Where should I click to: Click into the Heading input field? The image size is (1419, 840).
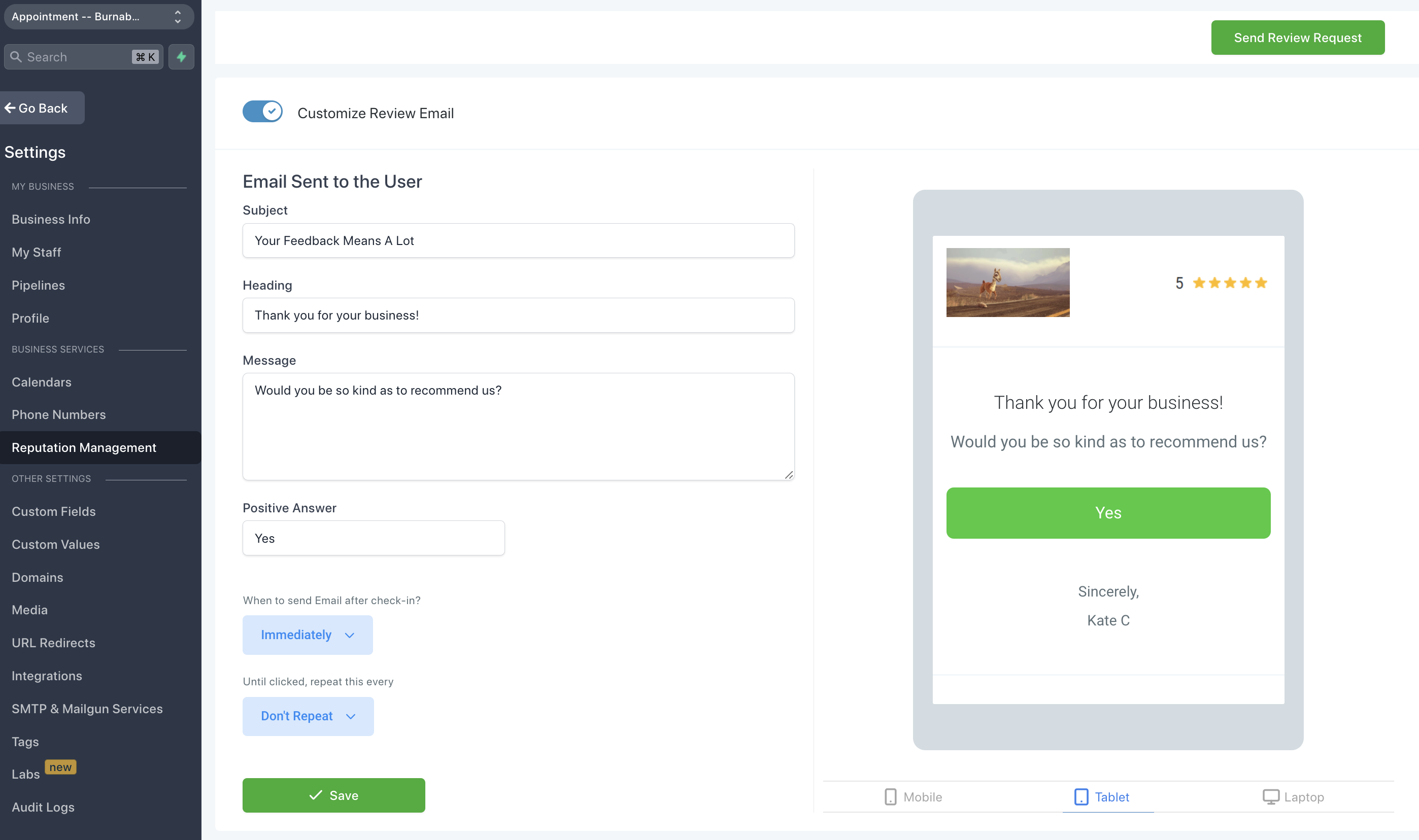(519, 316)
